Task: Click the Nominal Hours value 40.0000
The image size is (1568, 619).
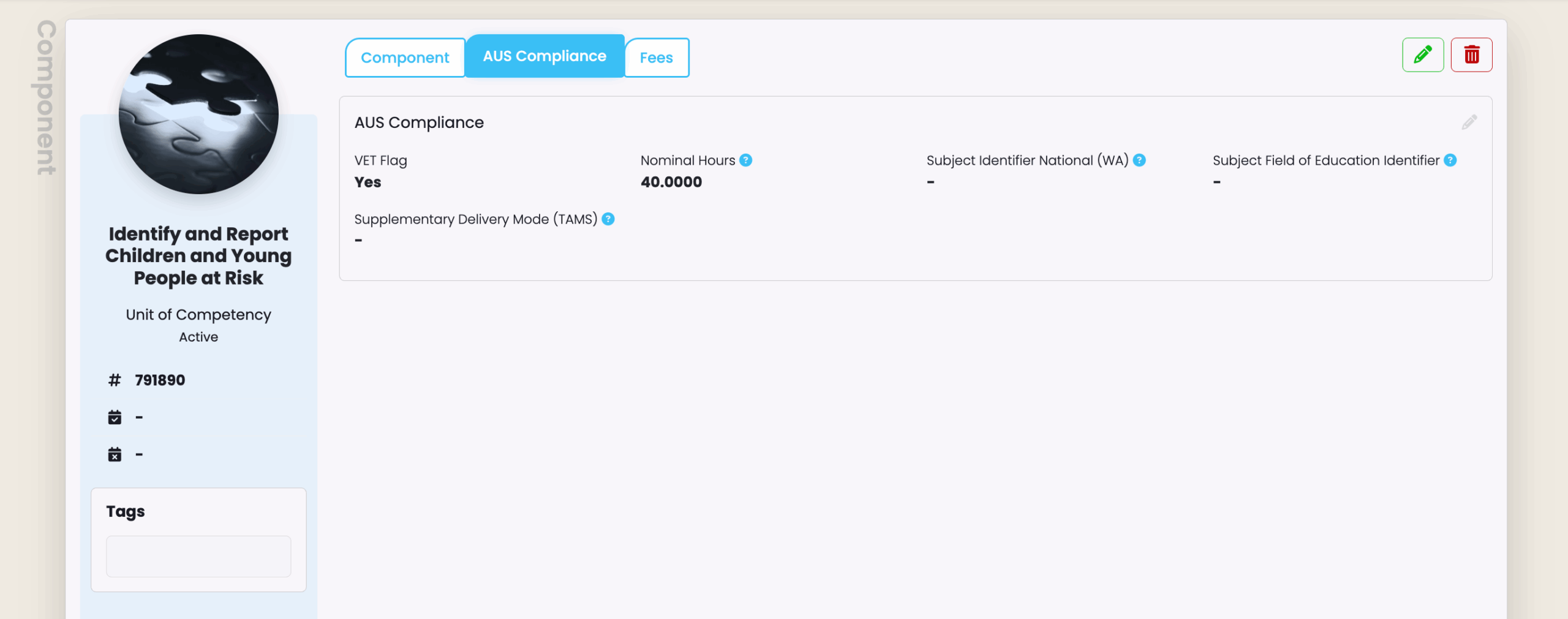Action: (671, 182)
